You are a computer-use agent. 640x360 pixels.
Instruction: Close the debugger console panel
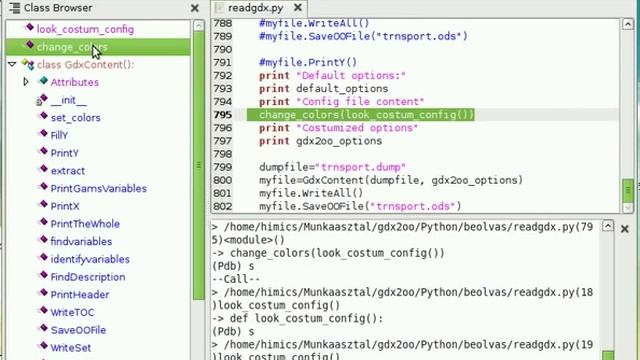[624, 229]
